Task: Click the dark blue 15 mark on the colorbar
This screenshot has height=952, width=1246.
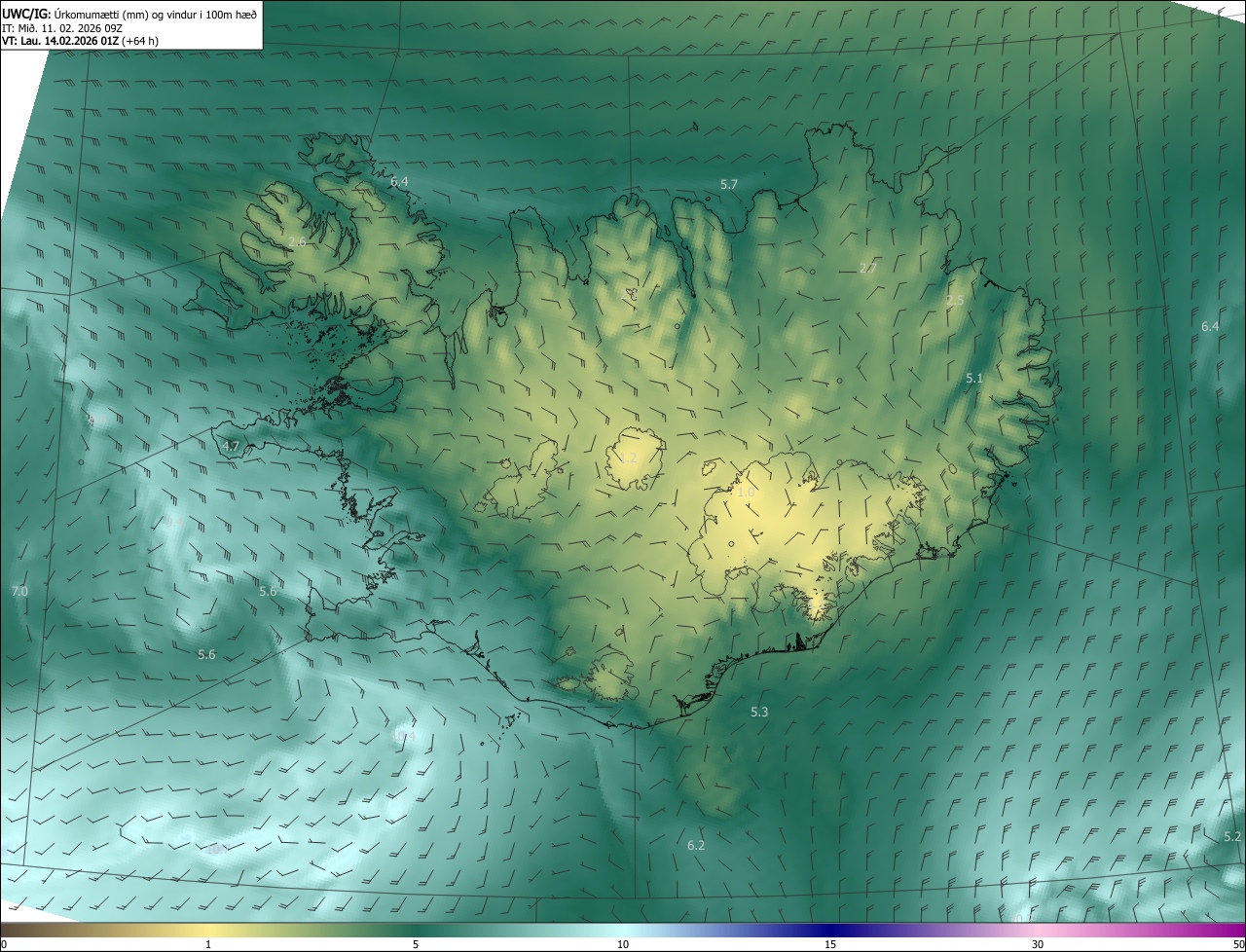Action: point(830,944)
